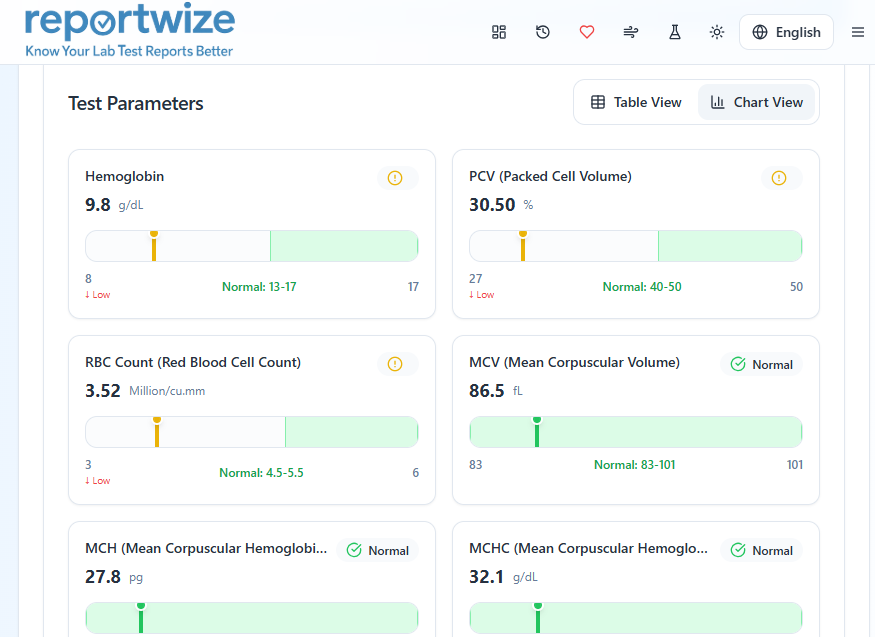The image size is (875, 637).
Task: Click the globe icon in the language selector
Action: point(759,31)
